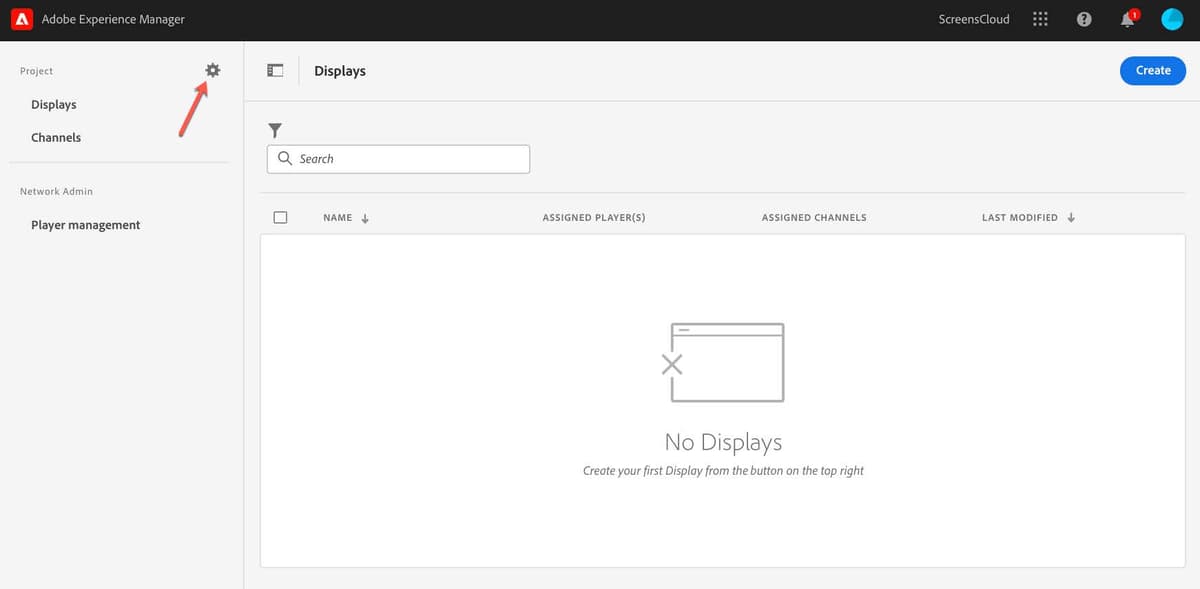
Task: Toggle the select-all checkbox above the list
Action: 280,217
